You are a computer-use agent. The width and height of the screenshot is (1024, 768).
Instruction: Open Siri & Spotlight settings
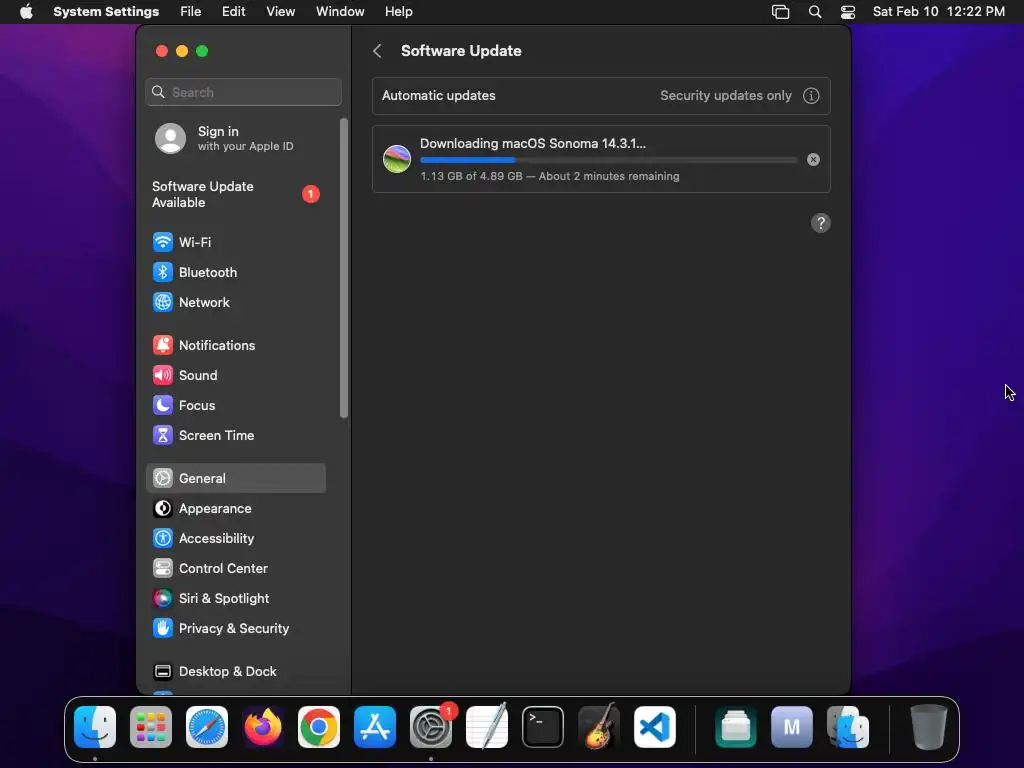[x=236, y=599]
